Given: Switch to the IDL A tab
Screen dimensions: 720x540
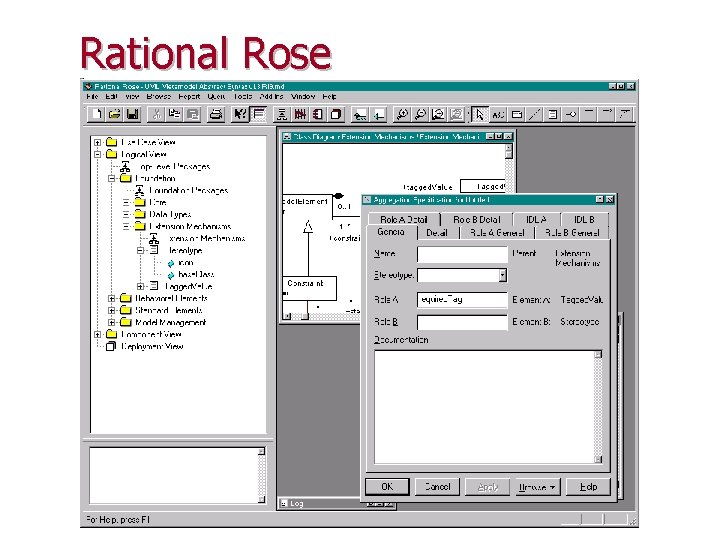Looking at the screenshot, I should 536,219.
